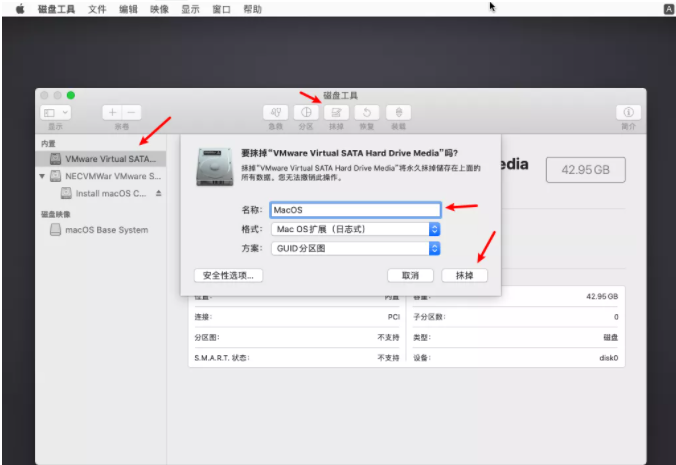Click the 取消 cancel button
The width and height of the screenshot is (676, 465).
(x=410, y=275)
